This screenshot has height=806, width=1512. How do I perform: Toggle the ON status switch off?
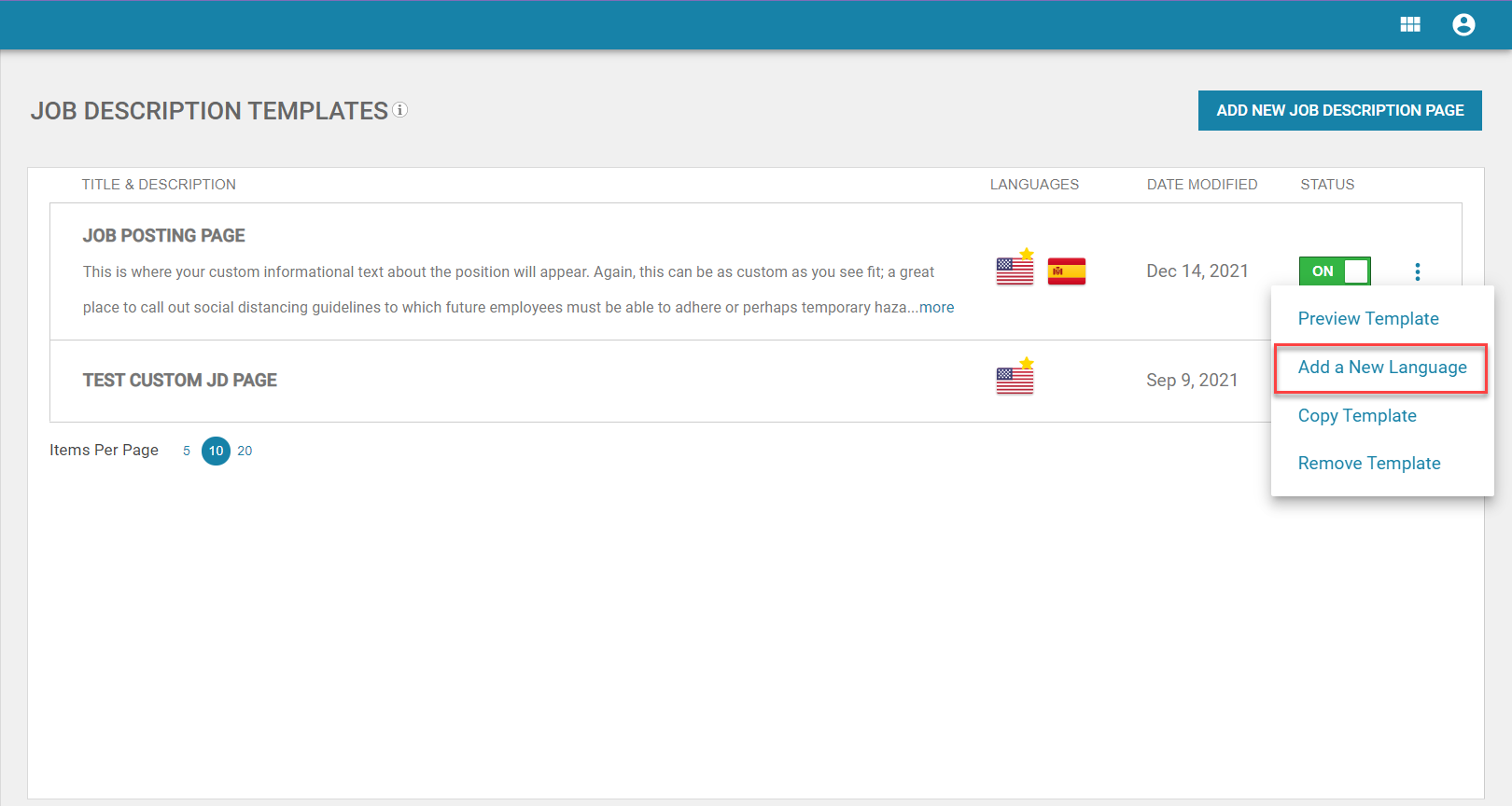[x=1335, y=271]
